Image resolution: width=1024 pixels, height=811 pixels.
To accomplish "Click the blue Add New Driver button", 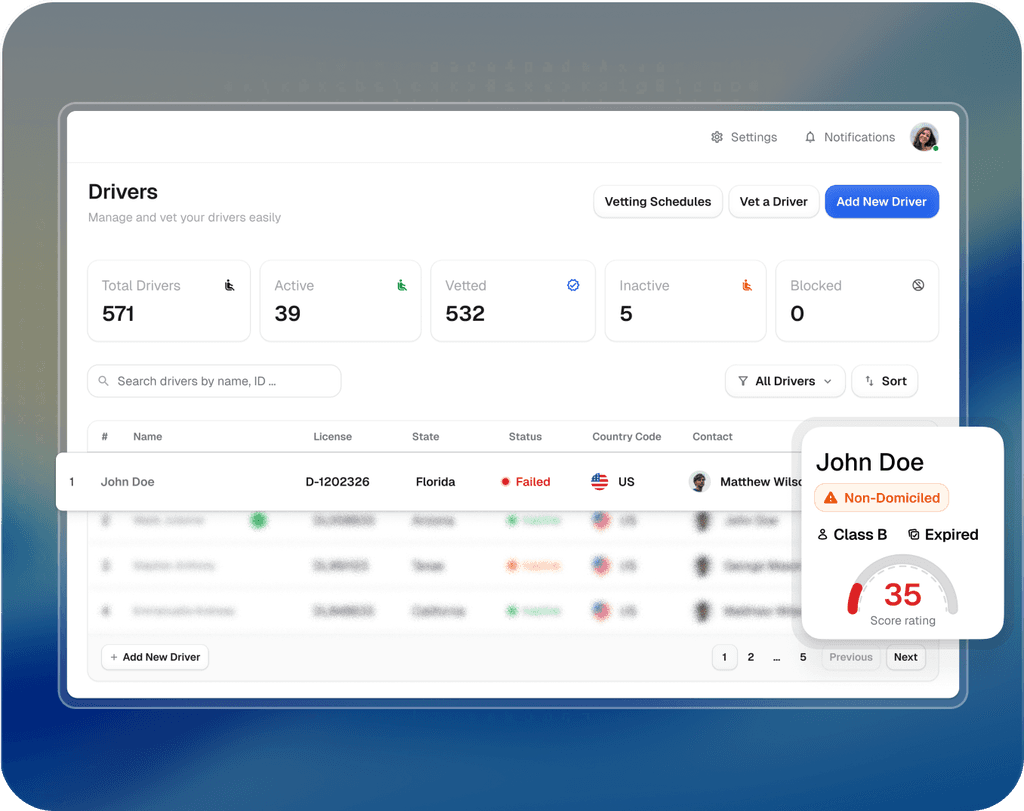I will pos(881,201).
